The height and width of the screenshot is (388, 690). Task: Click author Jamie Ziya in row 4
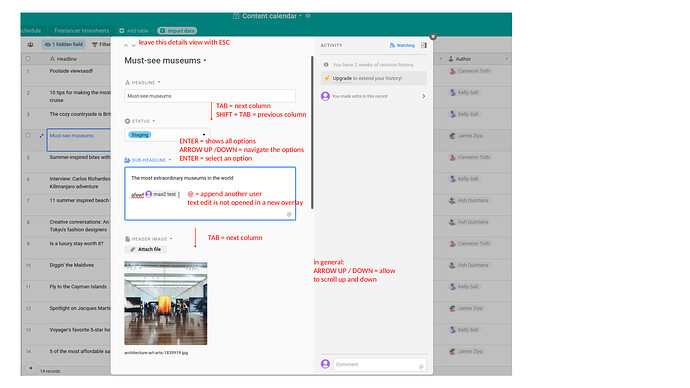[x=466, y=136]
